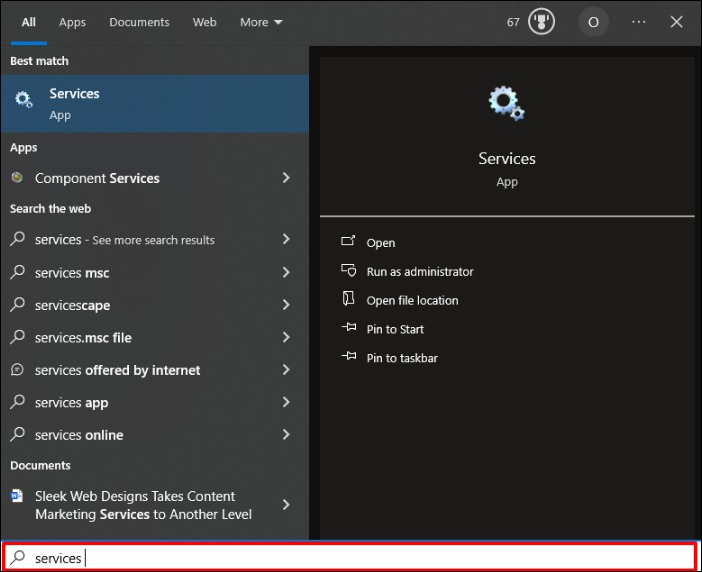702x572 pixels.
Task: Switch to the Apps tab
Action: click(72, 22)
